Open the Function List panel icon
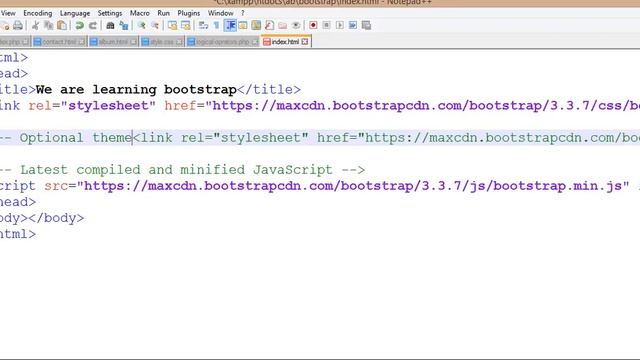640x360 pixels. [x=269, y=25]
